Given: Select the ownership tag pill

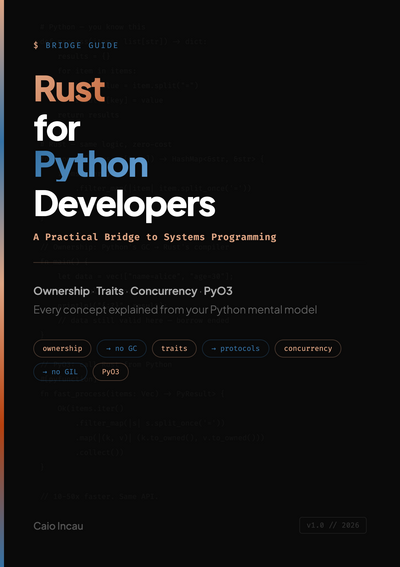Looking at the screenshot, I should pyautogui.click(x=62, y=348).
